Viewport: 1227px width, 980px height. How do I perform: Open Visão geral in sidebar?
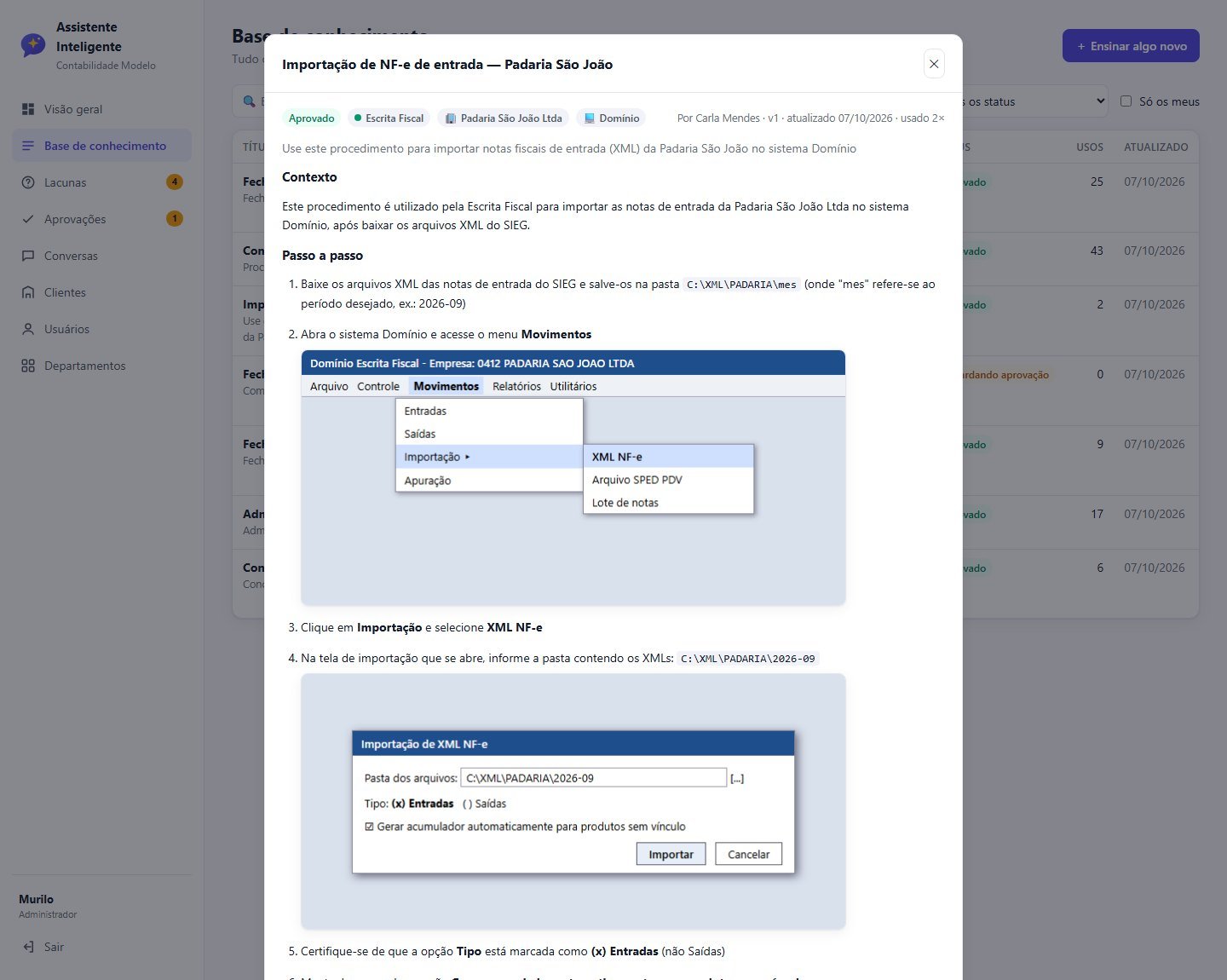click(x=101, y=109)
